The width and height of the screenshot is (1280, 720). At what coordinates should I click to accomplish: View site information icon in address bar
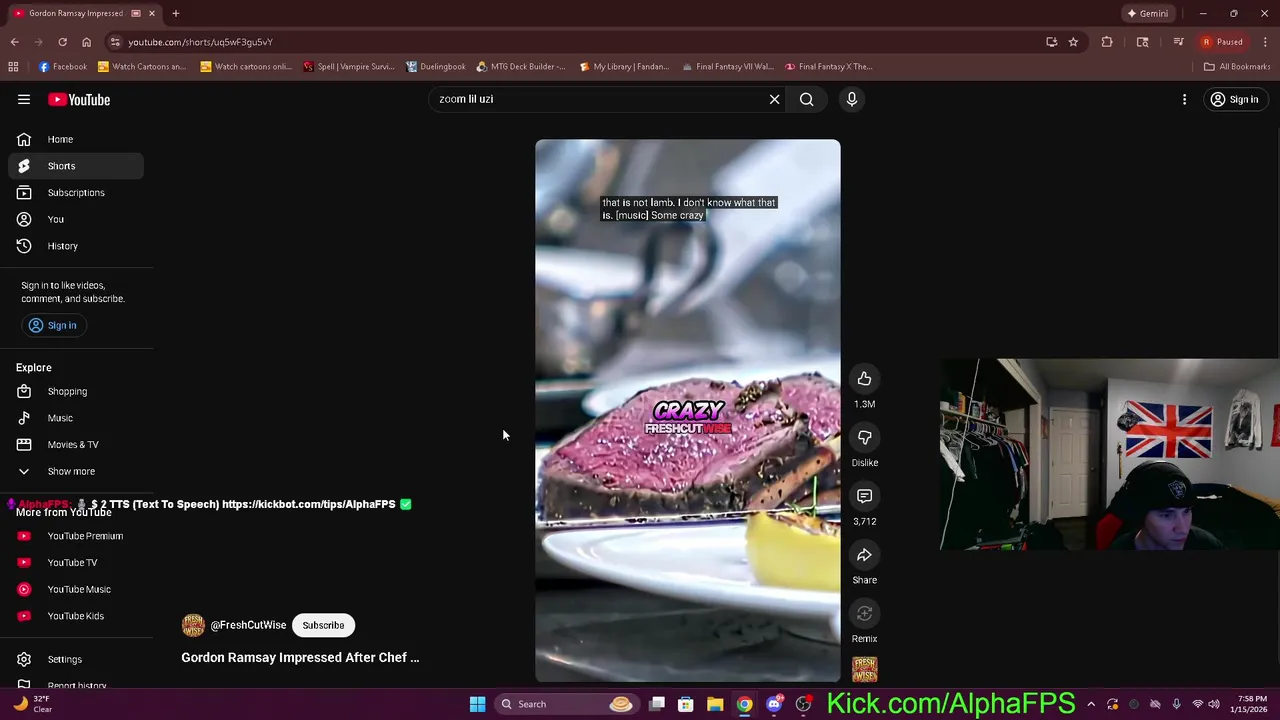tap(115, 42)
